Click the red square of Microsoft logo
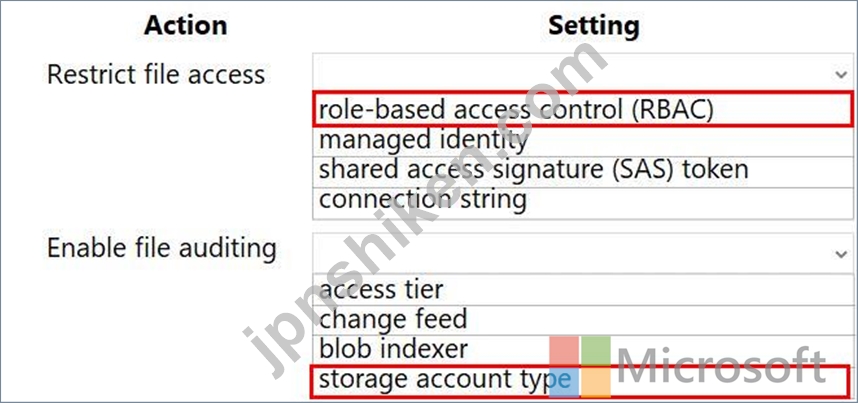 [x=564, y=350]
